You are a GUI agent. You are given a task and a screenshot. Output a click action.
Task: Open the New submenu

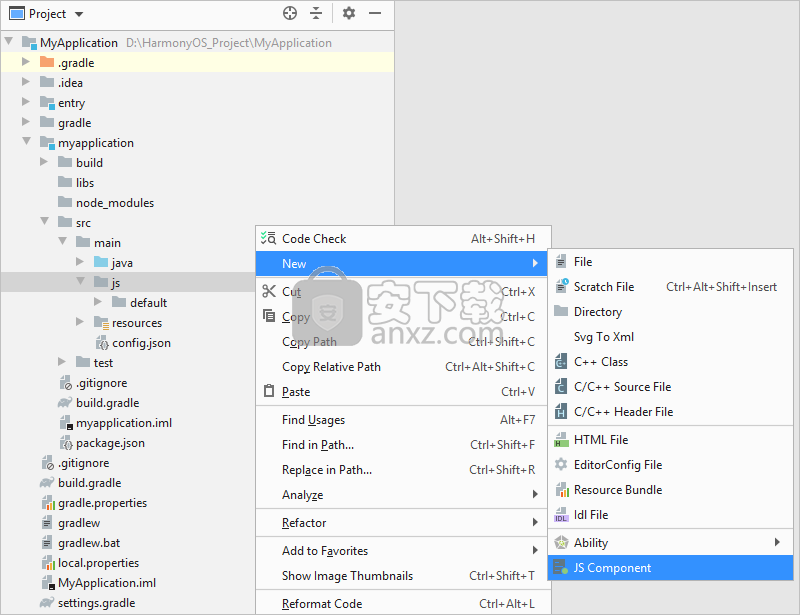401,263
